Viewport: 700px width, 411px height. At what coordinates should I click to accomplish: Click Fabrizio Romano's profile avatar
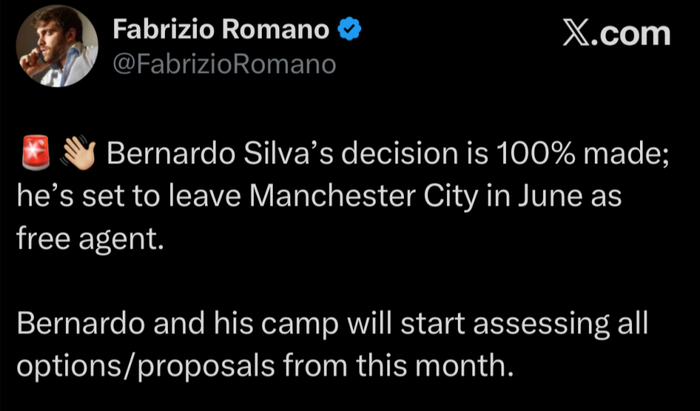58,46
